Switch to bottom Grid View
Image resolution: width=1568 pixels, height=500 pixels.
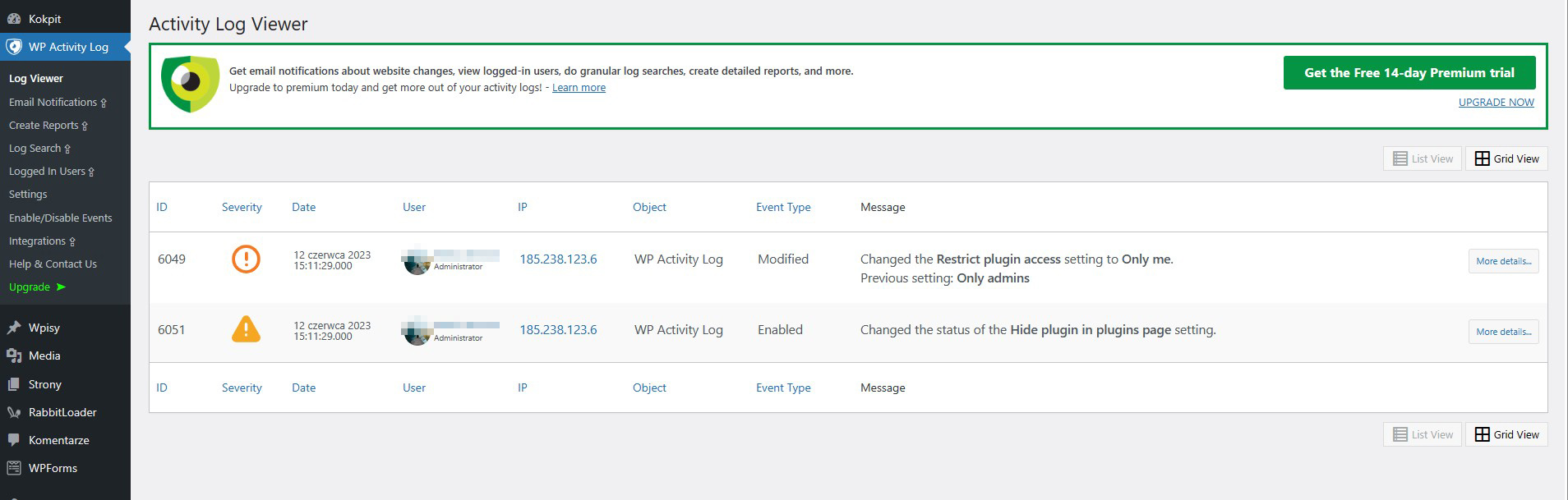(x=1506, y=434)
